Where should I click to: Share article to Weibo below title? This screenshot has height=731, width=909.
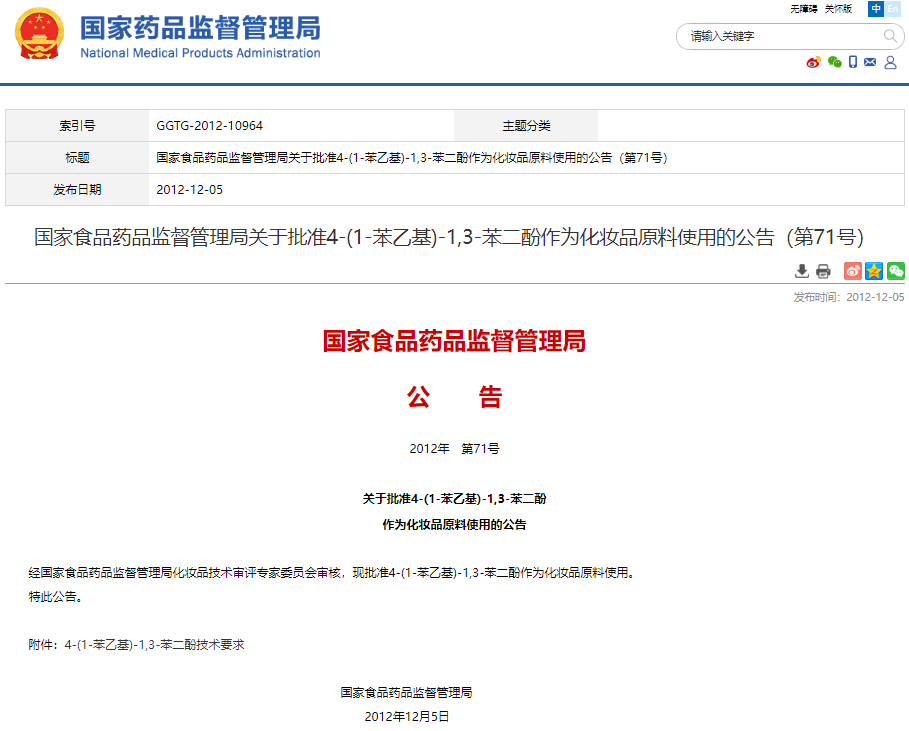[853, 271]
